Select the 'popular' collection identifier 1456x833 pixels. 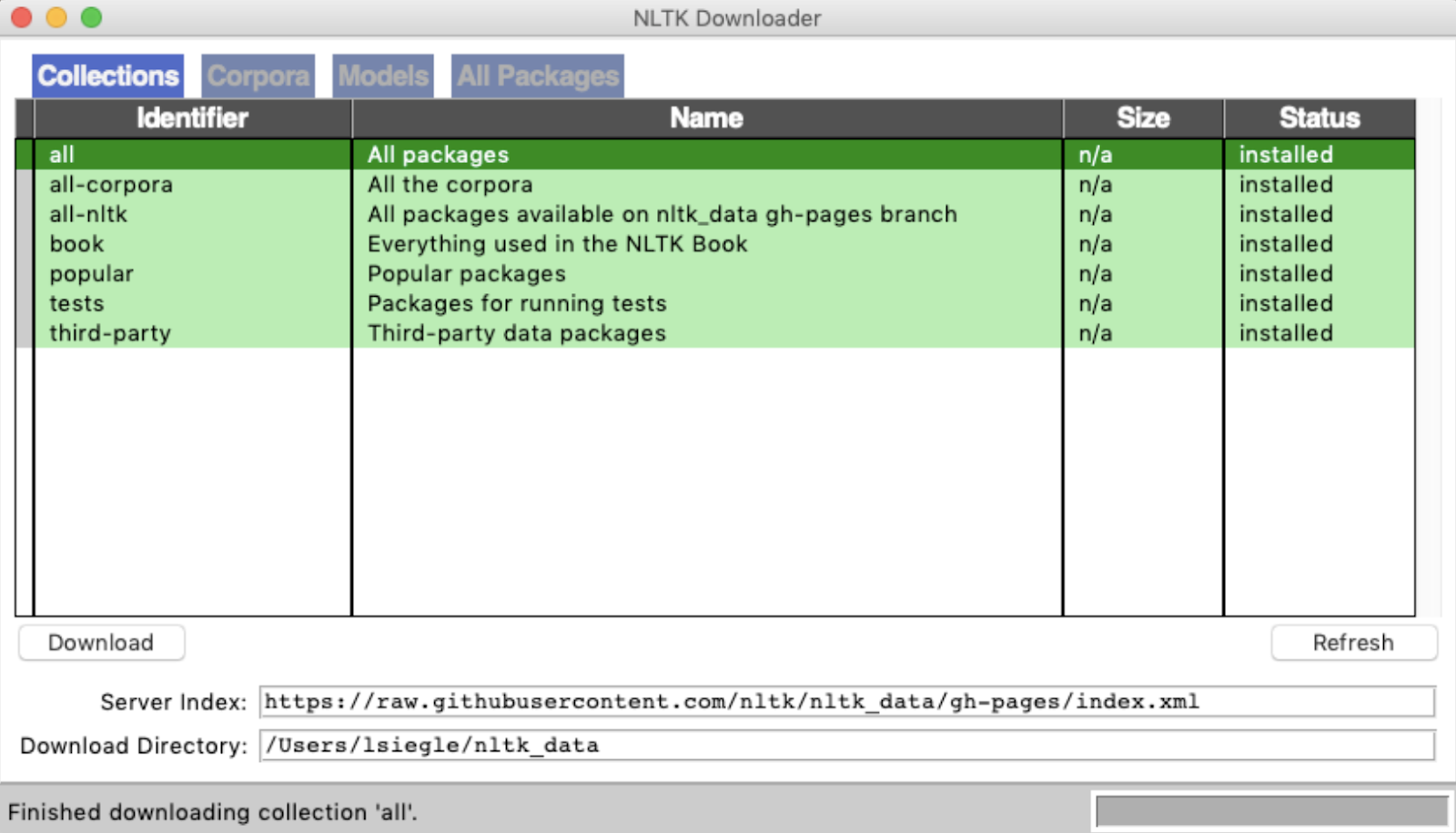click(91, 274)
